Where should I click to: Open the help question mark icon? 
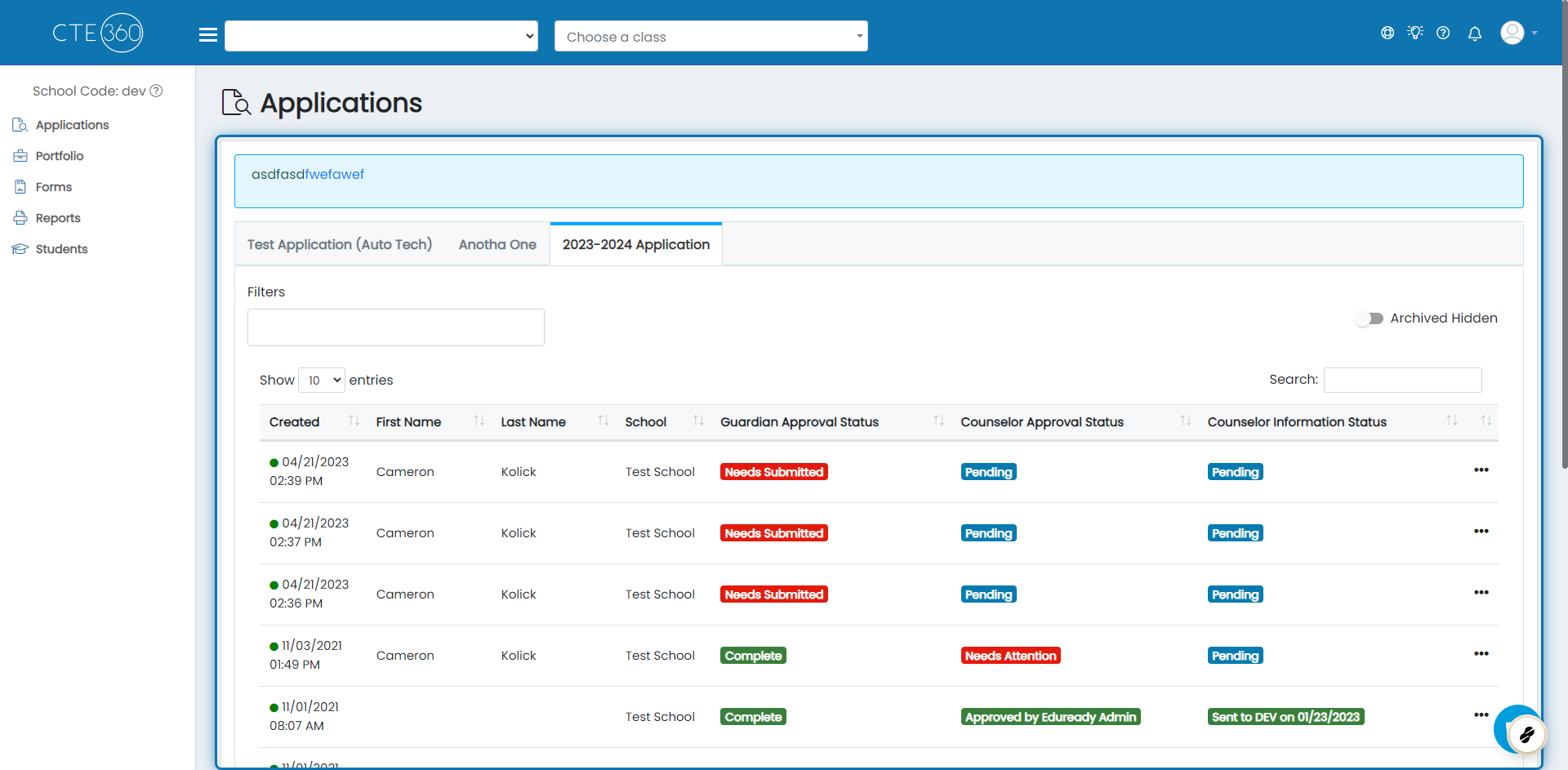pos(1443,33)
